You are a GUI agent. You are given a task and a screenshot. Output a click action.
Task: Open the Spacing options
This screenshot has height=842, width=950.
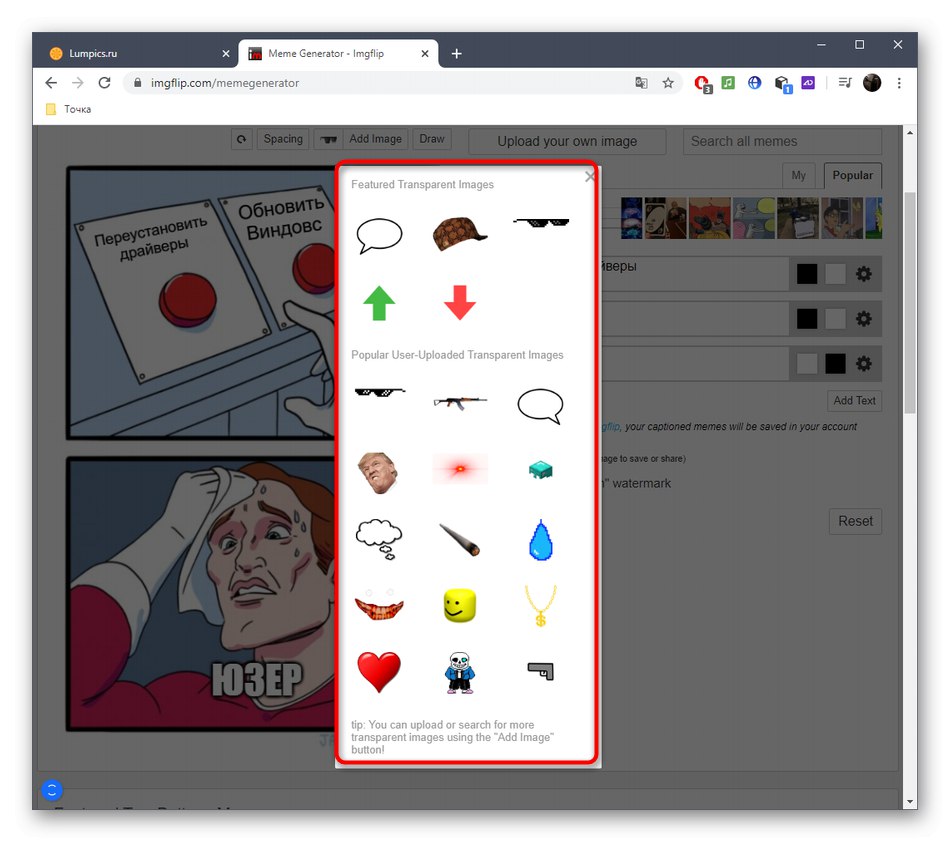pyautogui.click(x=283, y=139)
